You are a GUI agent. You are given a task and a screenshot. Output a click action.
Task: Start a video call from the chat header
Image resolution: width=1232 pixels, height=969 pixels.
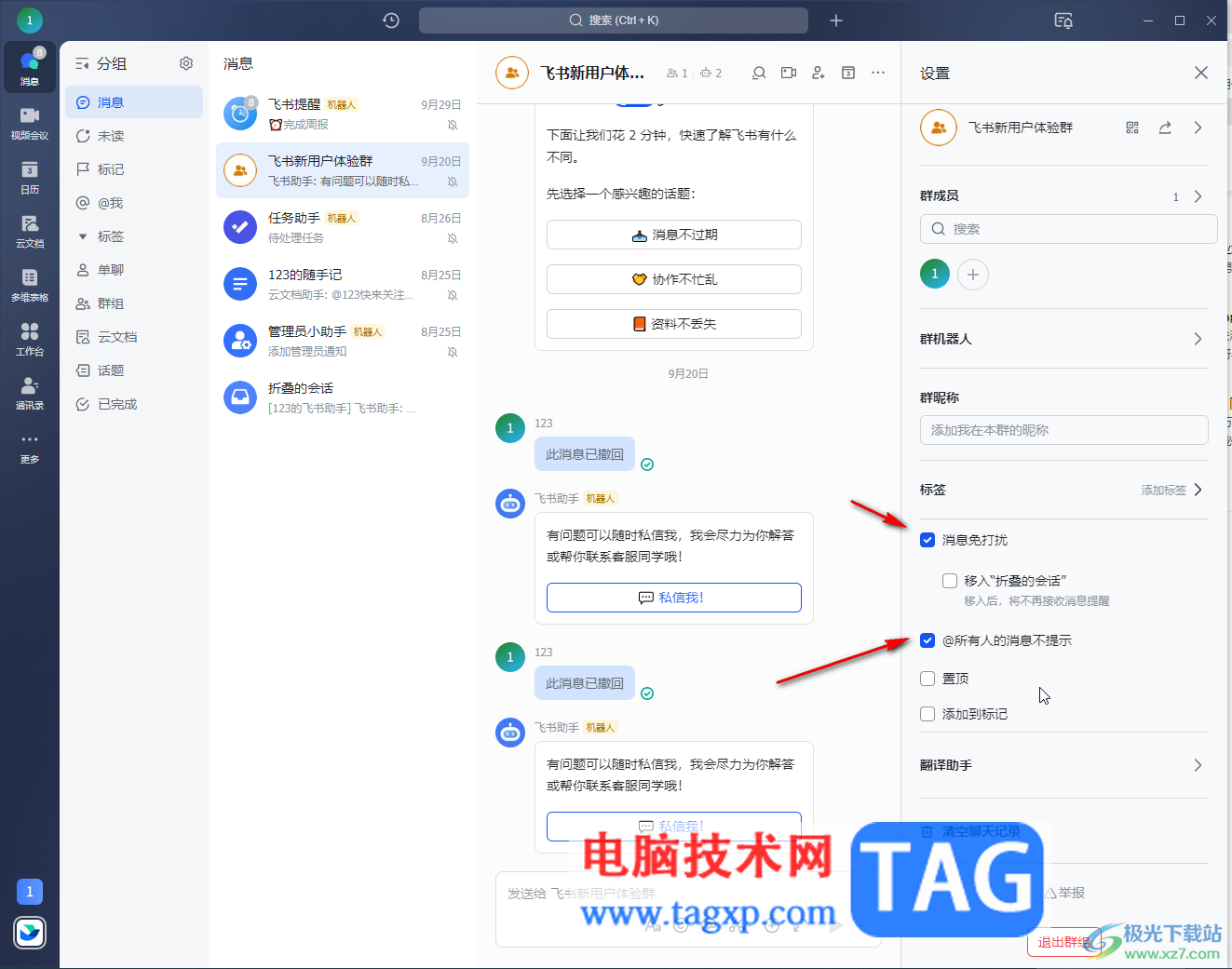pos(789,73)
